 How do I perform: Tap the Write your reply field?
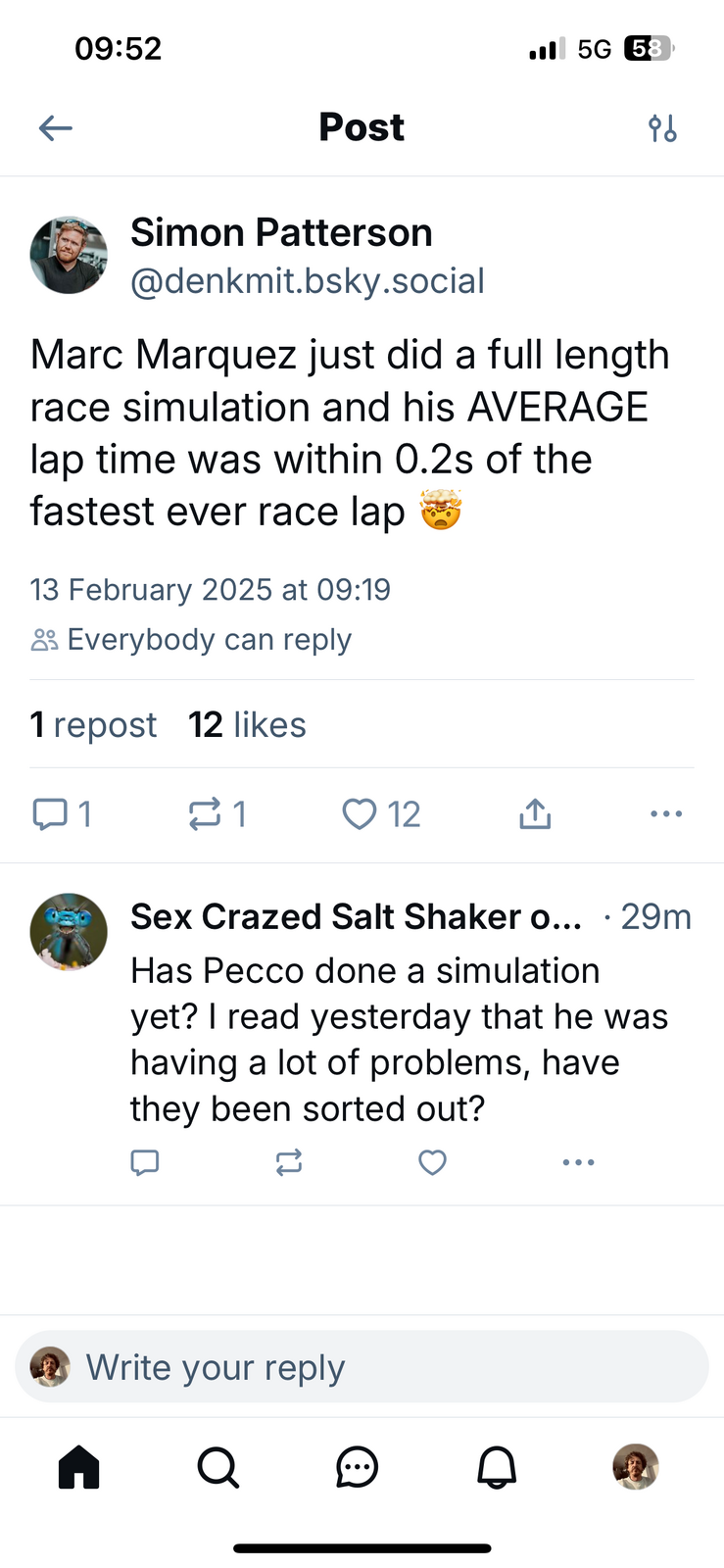coord(362,1367)
